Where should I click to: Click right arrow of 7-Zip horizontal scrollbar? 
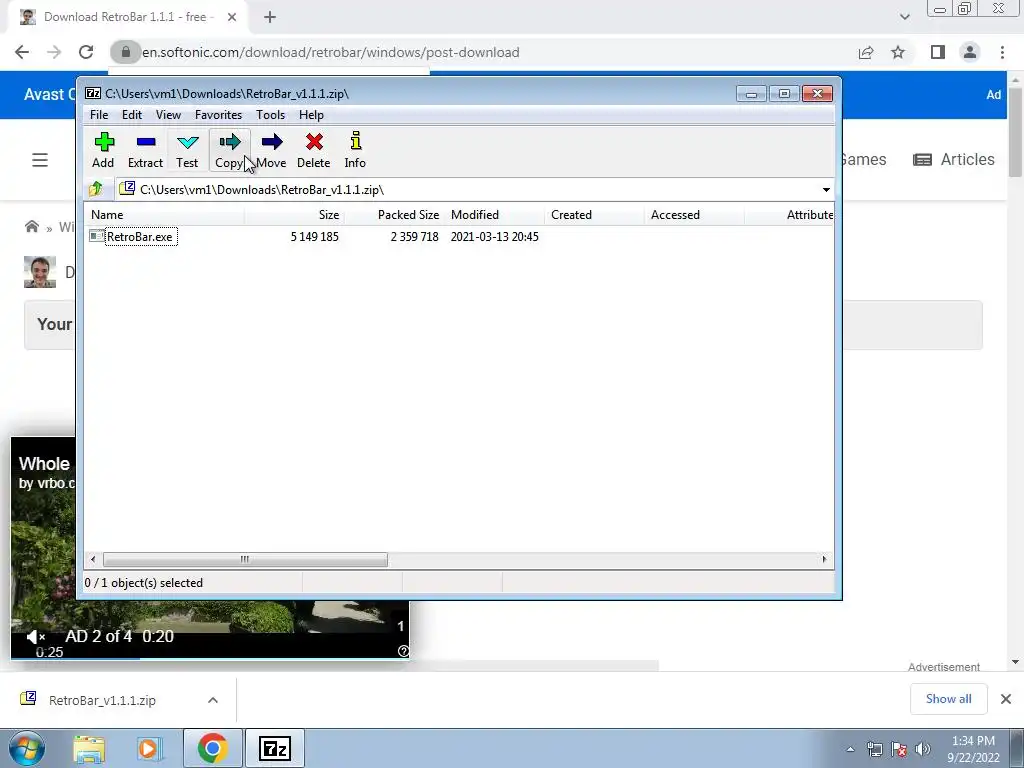pos(824,560)
